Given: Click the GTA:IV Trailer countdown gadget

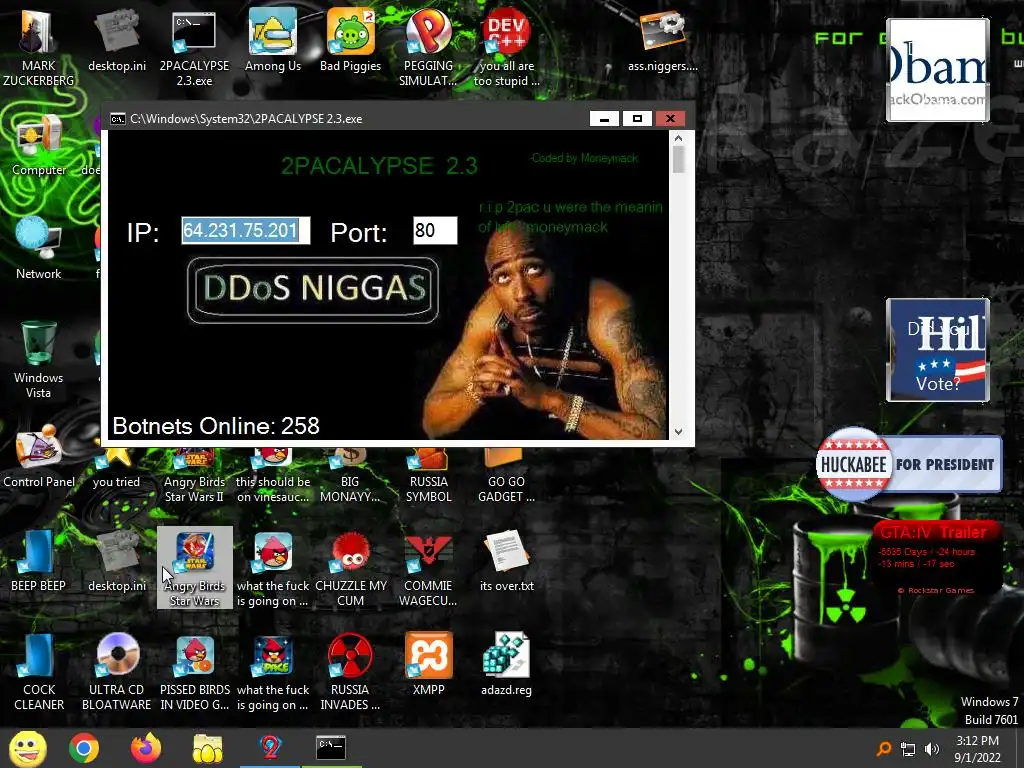Looking at the screenshot, I should [936, 558].
